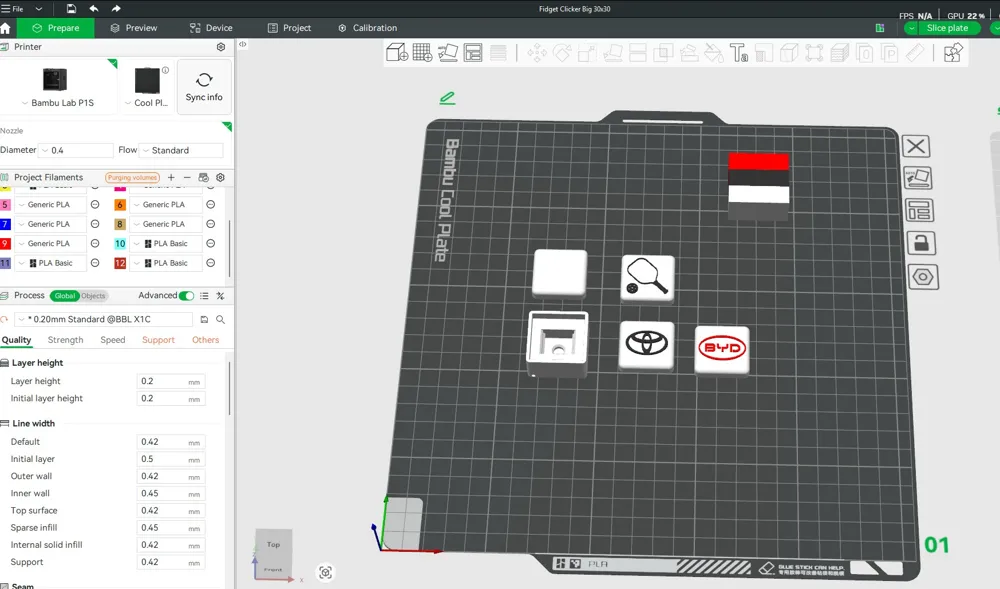Viewport: 1000px width, 589px height.
Task: Click the fit camera view icon near view cube
Action: [325, 572]
